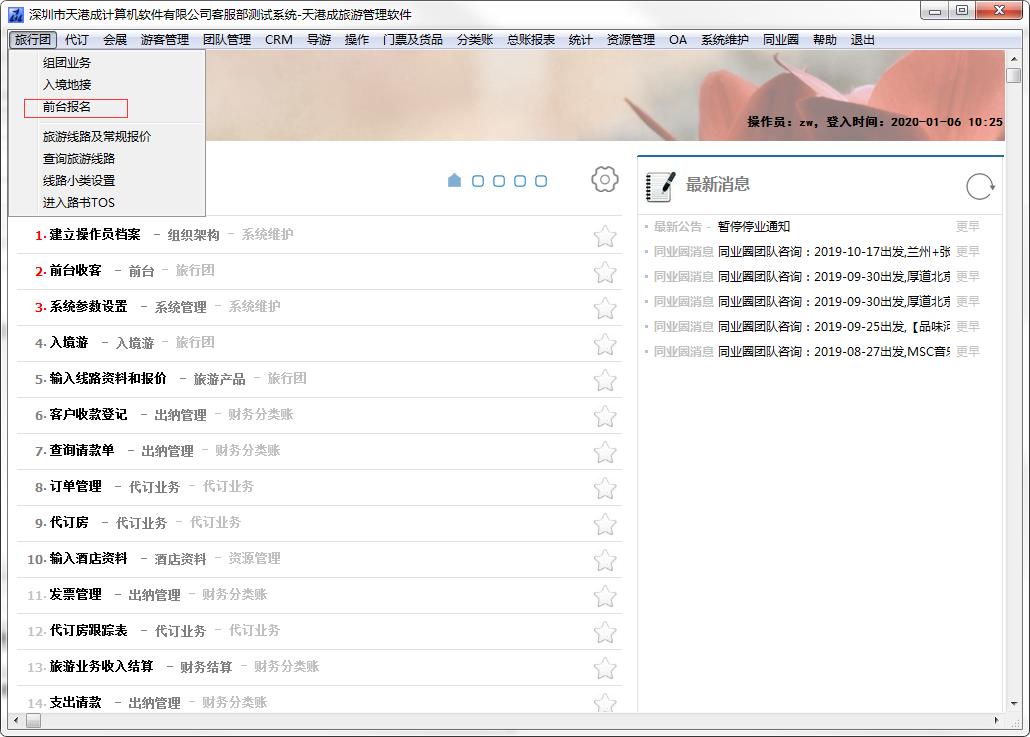This screenshot has width=1030, height=737.
Task: Star the 建立操作员档案 shortcut
Action: point(604,236)
